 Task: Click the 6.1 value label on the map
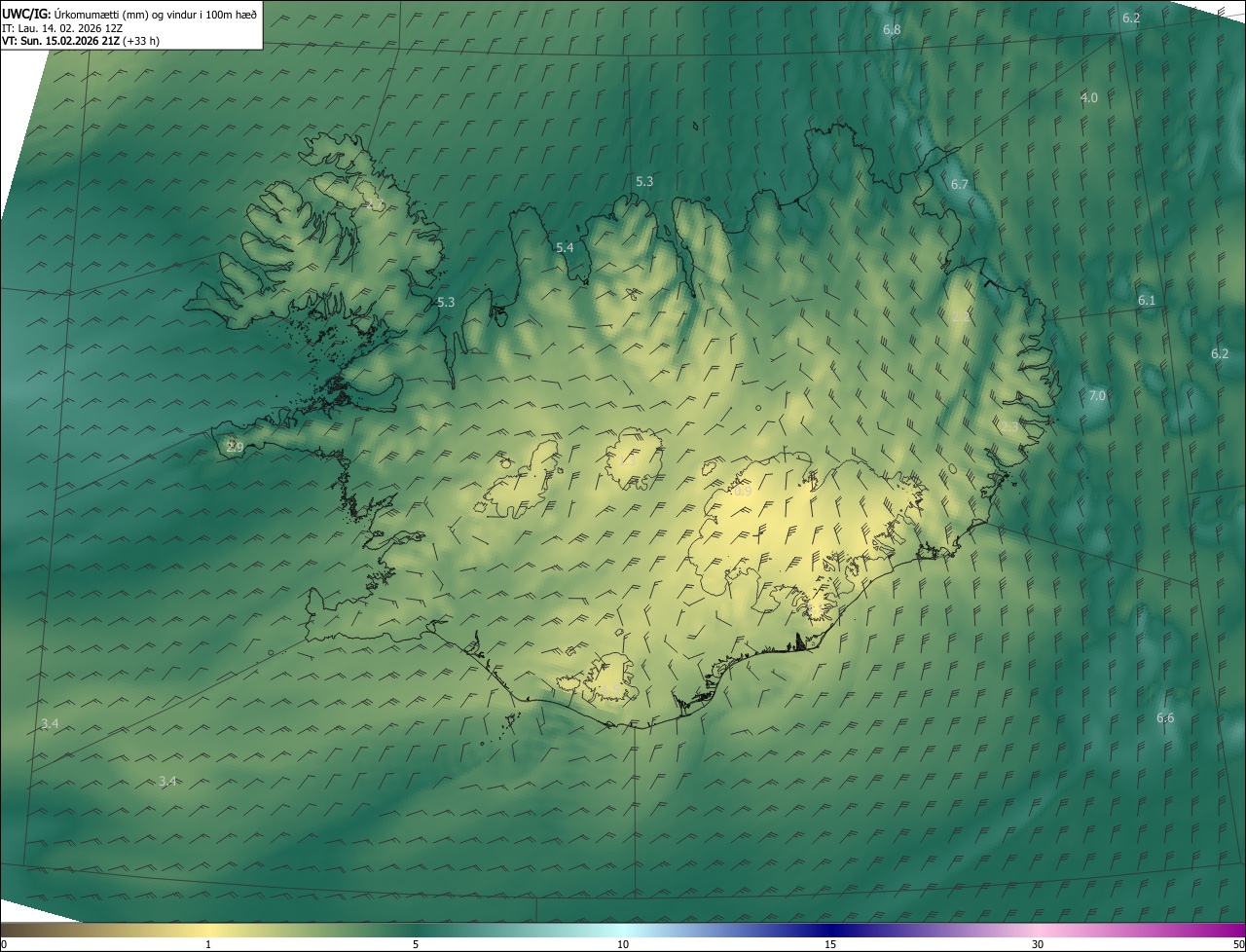click(x=1147, y=301)
